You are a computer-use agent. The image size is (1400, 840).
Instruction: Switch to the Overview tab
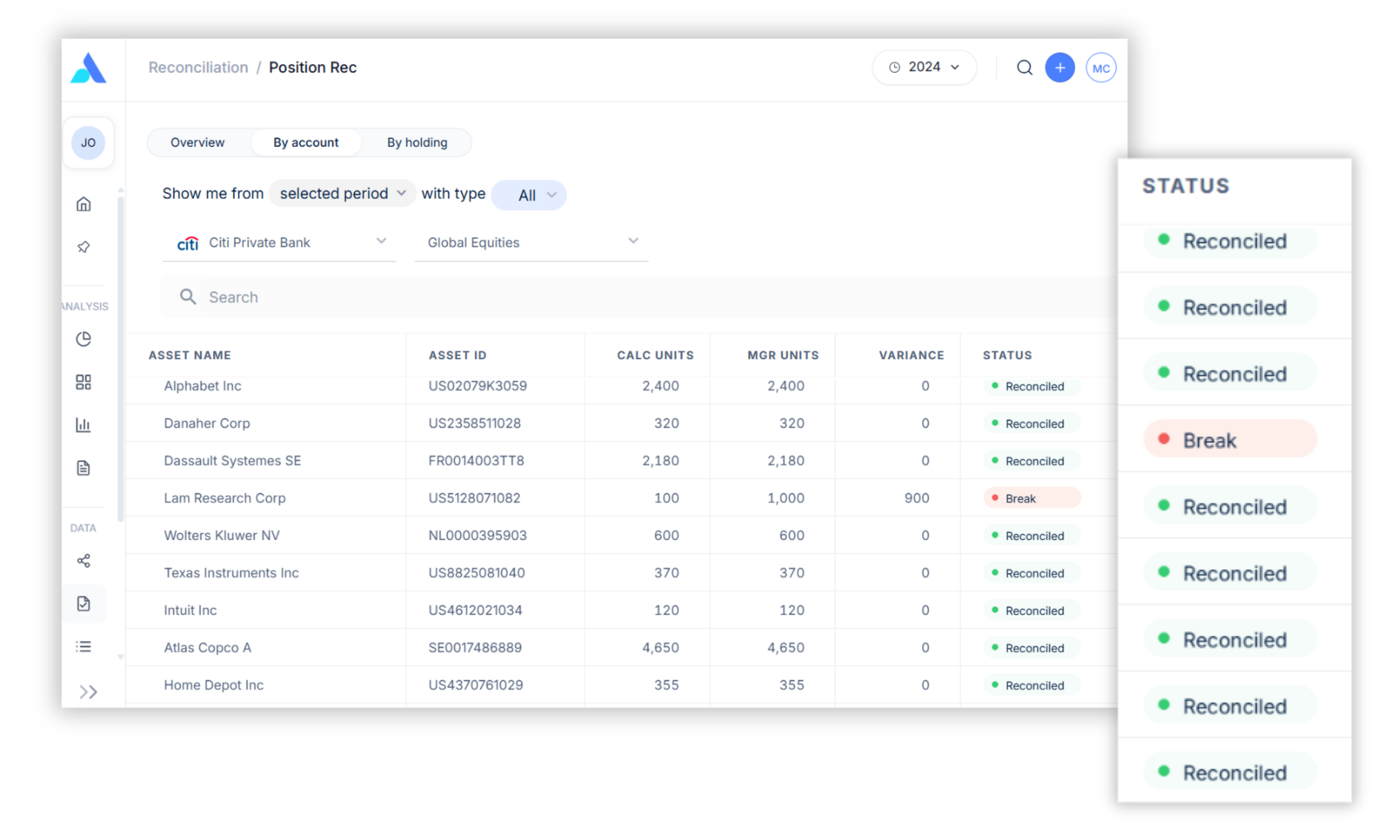[198, 143]
